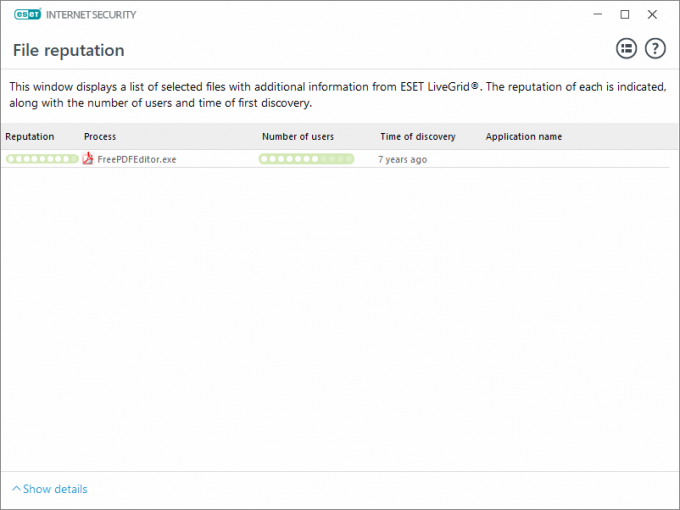Click the "7 years ago" discovery time
This screenshot has height=510, width=680.
tap(402, 159)
